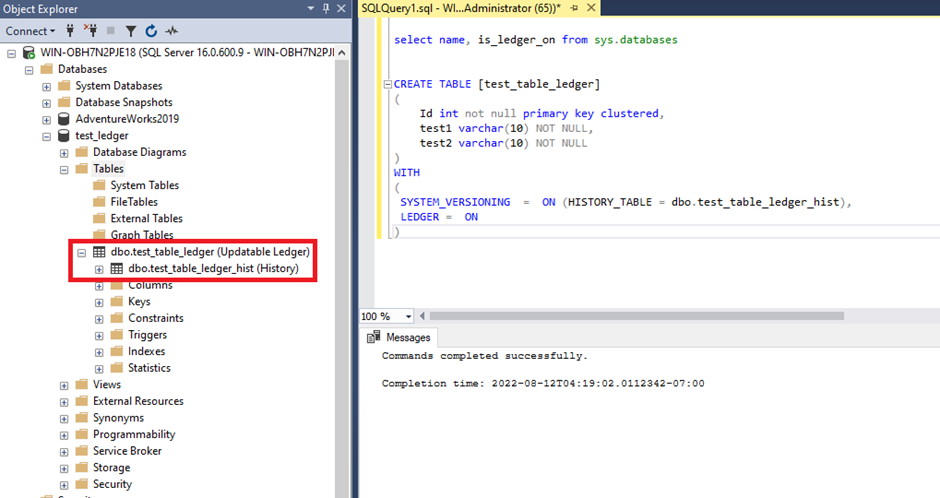The width and height of the screenshot is (940, 498).
Task: Click sys.databases in the select query
Action: coord(636,40)
